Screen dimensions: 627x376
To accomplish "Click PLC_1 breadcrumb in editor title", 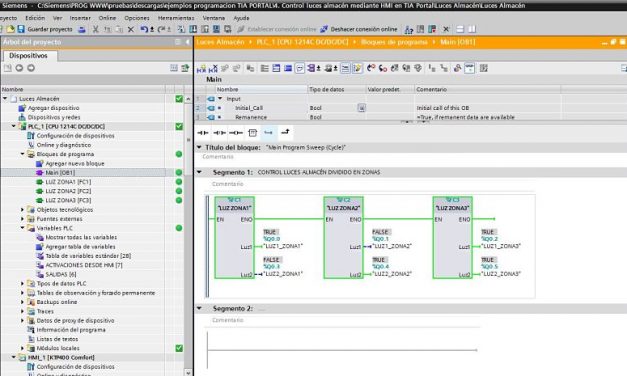I will pos(302,42).
